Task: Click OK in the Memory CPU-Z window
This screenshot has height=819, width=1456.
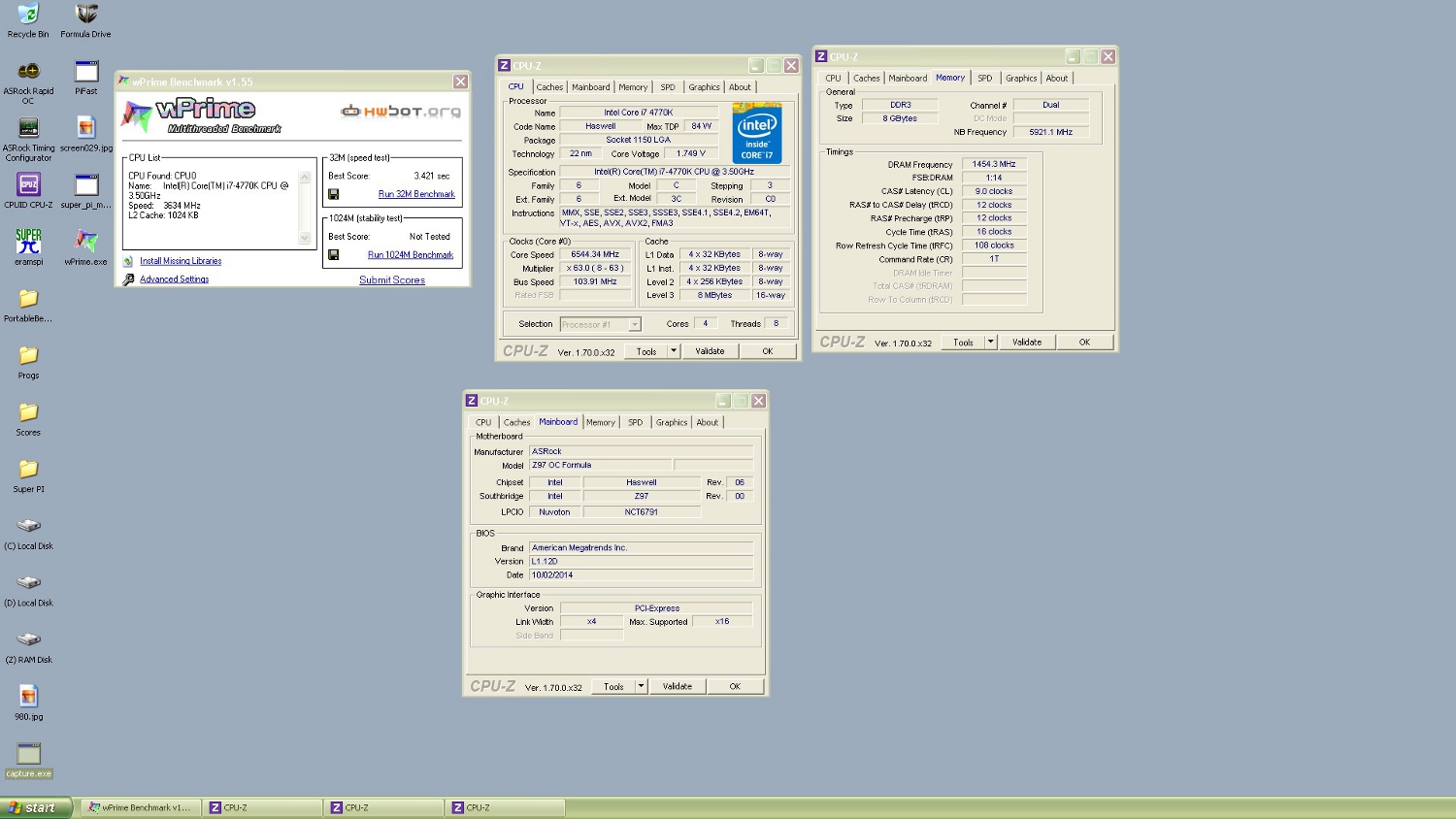Action: (x=1084, y=343)
